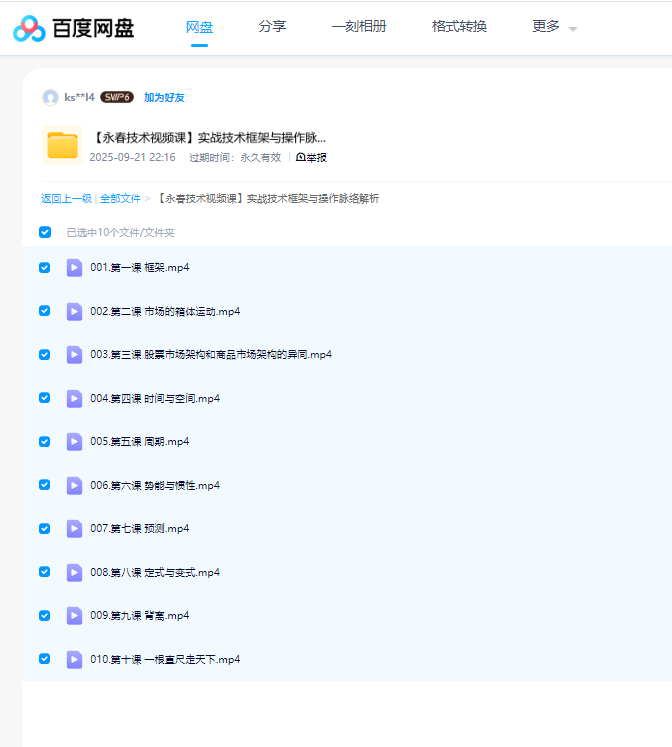Uncheck the 002.第二课 市场的整体运动.mp4 checkbox
This screenshot has height=747, width=672.
click(x=45, y=311)
